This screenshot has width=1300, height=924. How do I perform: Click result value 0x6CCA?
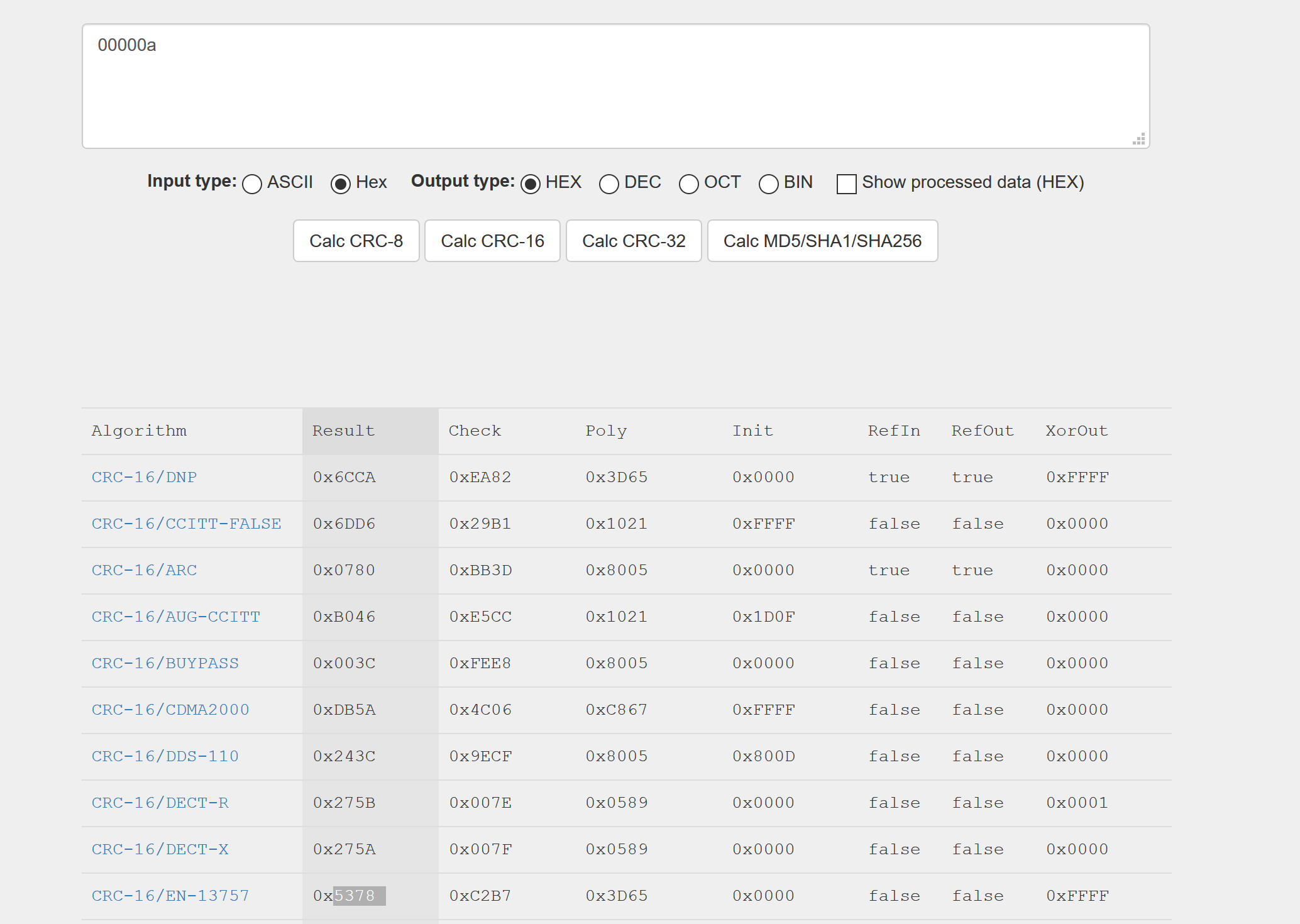[x=344, y=477]
